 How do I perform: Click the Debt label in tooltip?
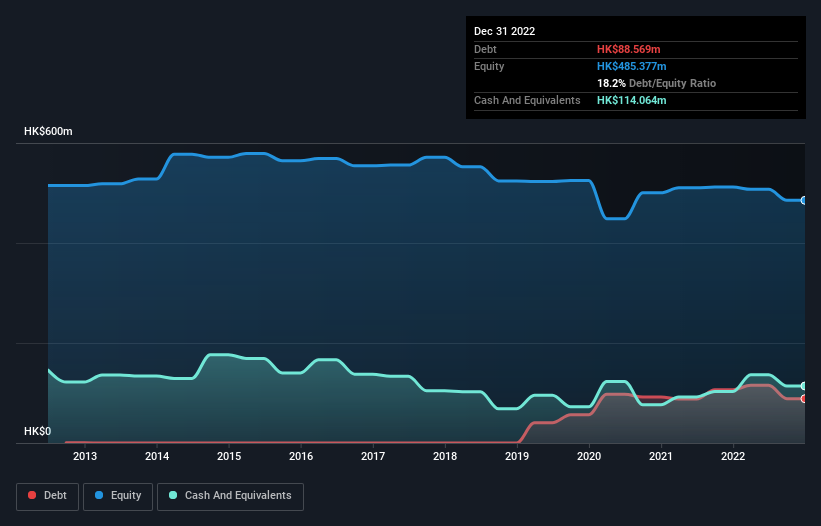pos(485,49)
